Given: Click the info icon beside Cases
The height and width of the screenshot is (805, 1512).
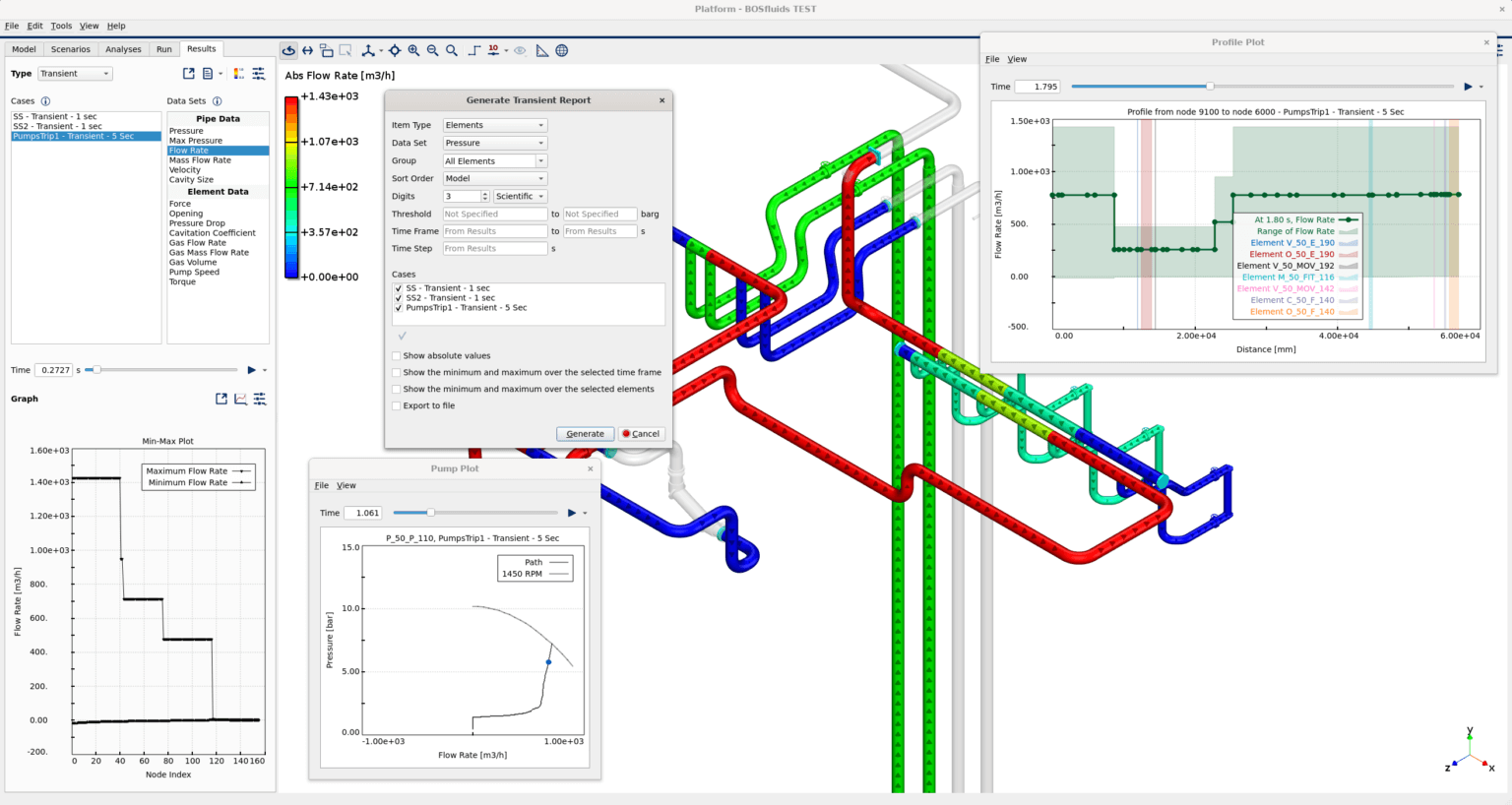Looking at the screenshot, I should [45, 101].
